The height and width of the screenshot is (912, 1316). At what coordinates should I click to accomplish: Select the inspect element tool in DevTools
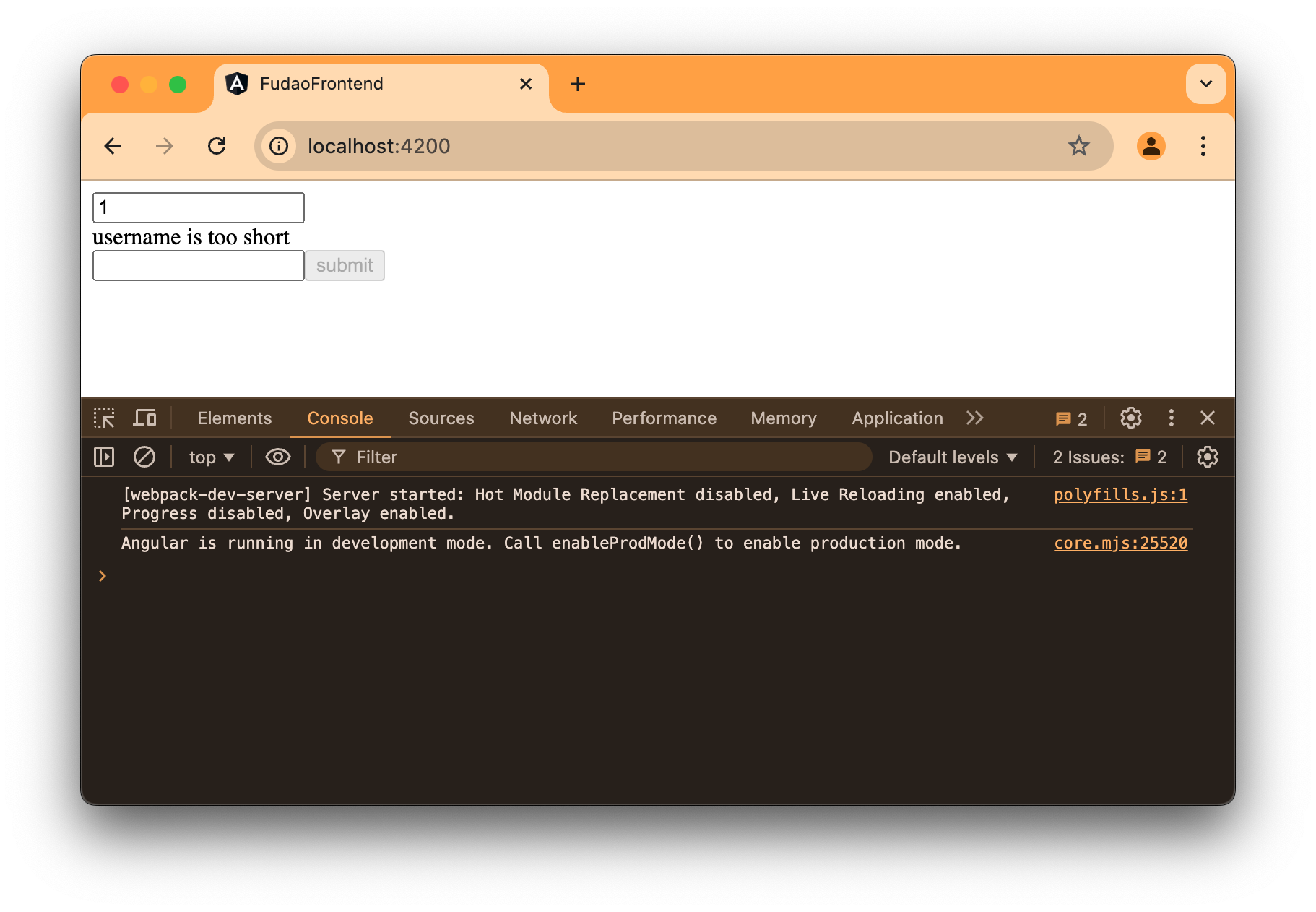pyautogui.click(x=104, y=418)
